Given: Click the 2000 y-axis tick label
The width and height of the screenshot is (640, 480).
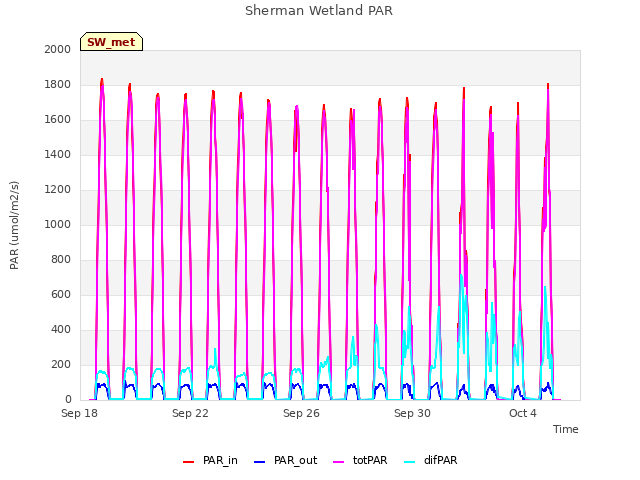Looking at the screenshot, I should 58,49.
